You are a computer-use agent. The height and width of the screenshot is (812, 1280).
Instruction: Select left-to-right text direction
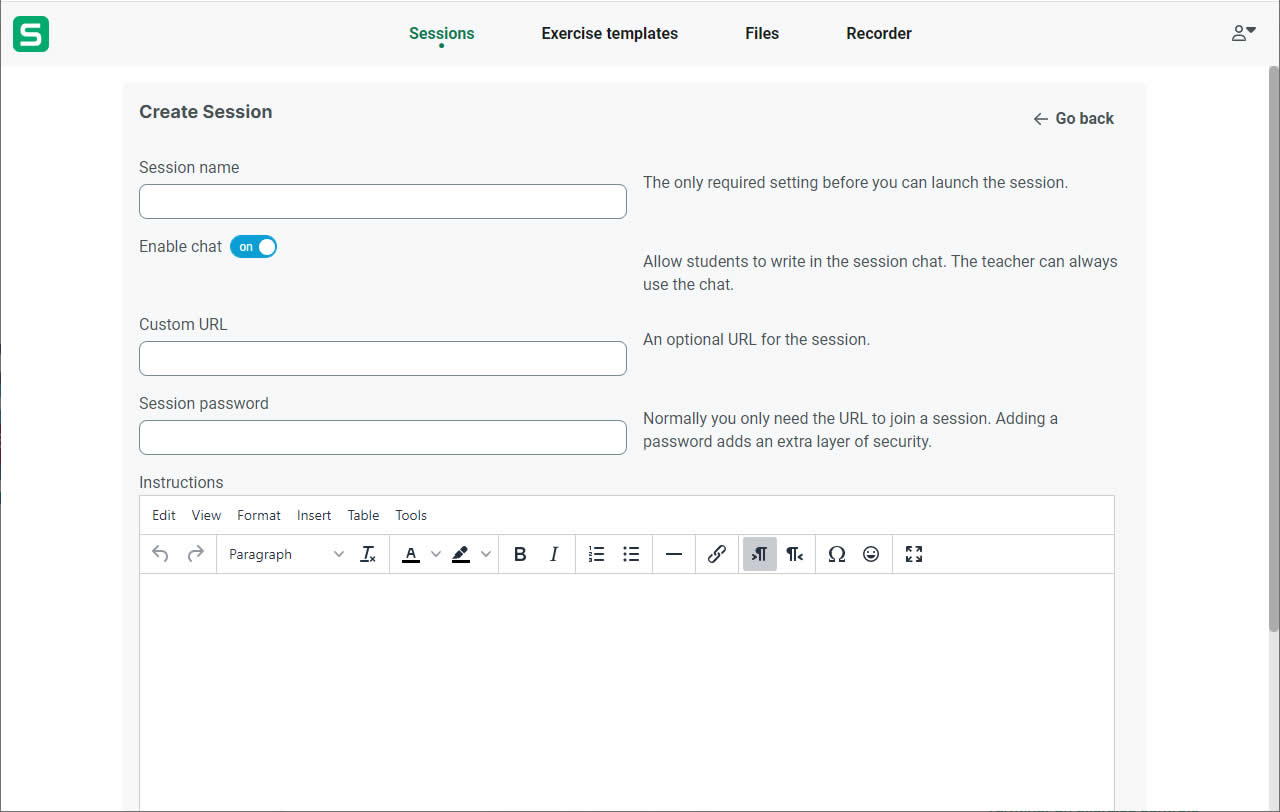point(760,554)
